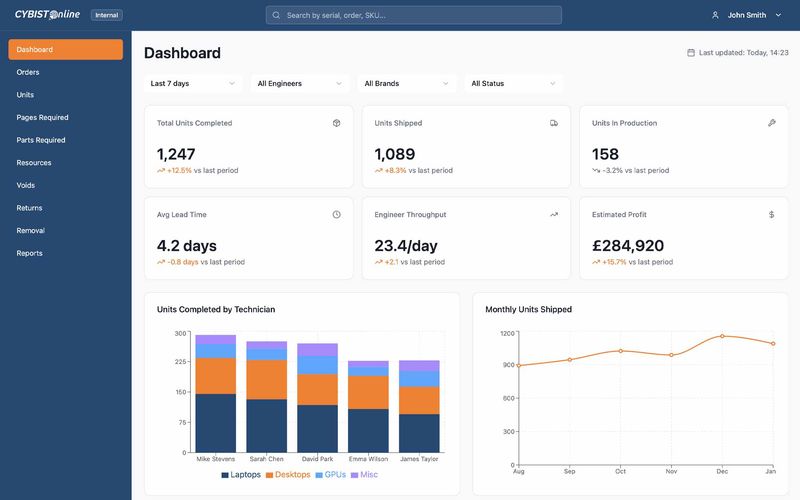Open Parts Required in the sidebar

point(65,140)
